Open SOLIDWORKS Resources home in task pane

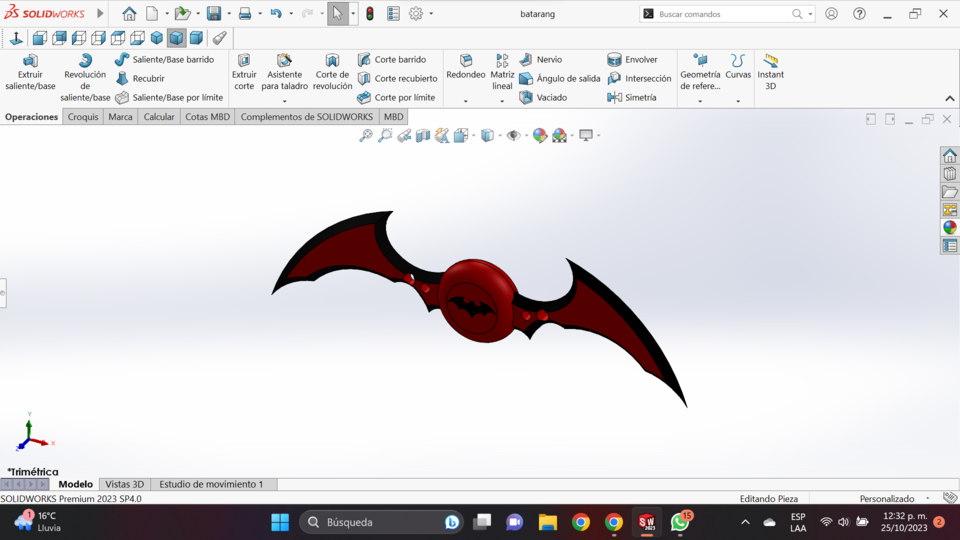950,156
